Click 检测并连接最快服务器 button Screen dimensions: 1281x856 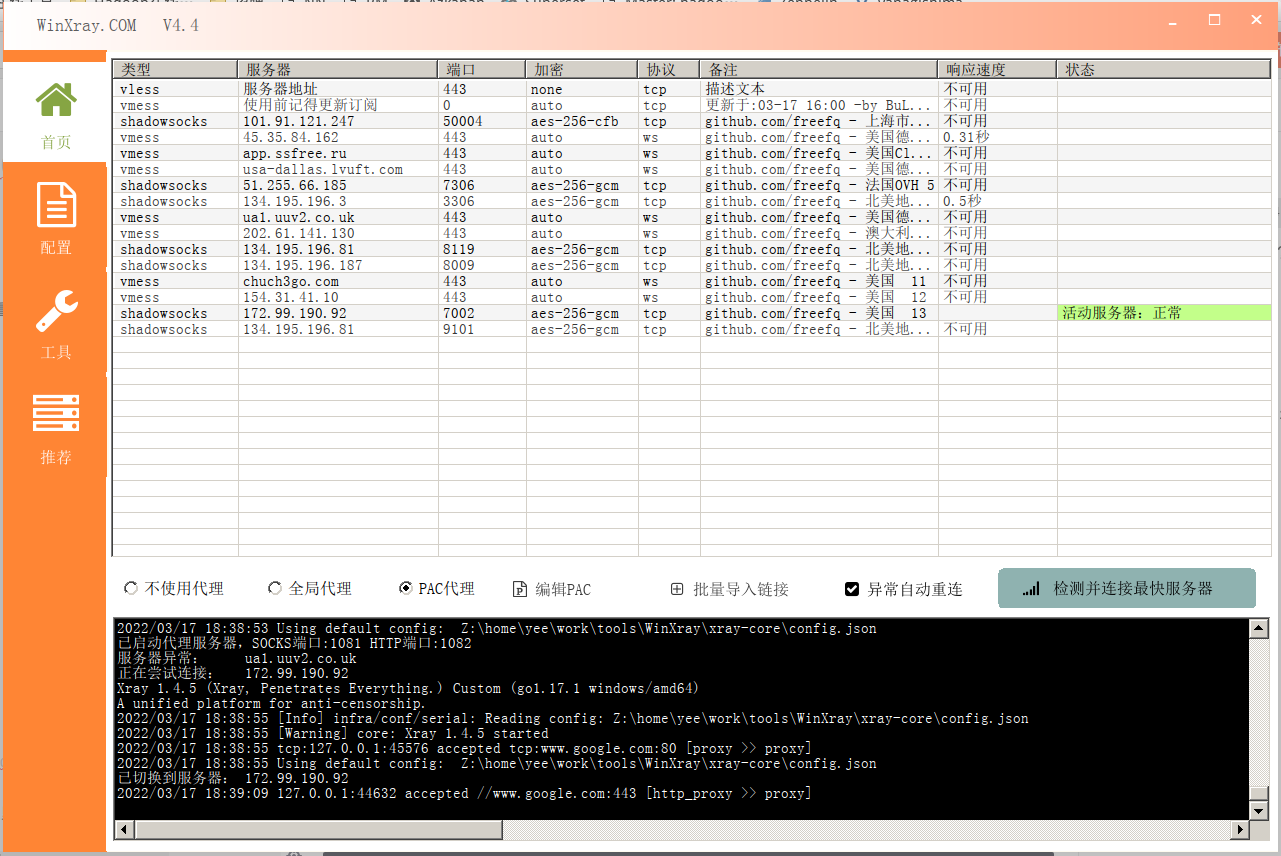pos(1126,588)
